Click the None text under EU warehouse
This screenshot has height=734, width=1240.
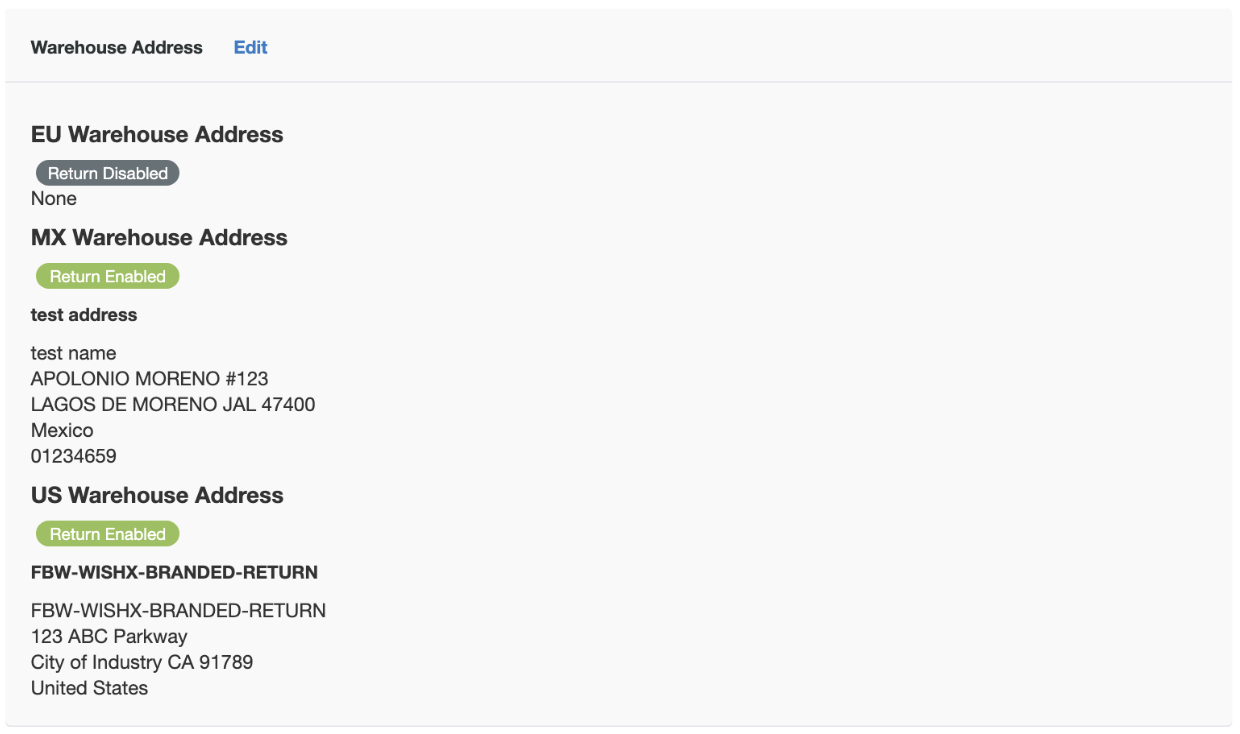pos(54,199)
